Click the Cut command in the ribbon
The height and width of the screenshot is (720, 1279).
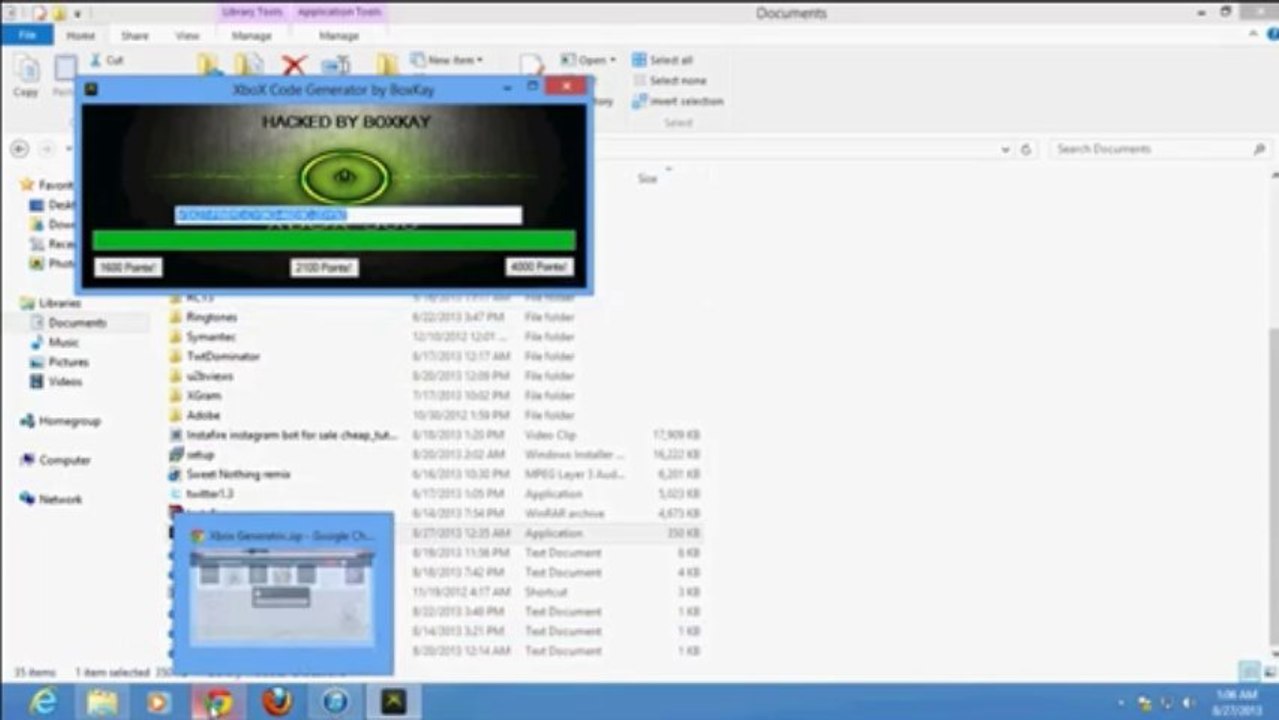[x=107, y=60]
